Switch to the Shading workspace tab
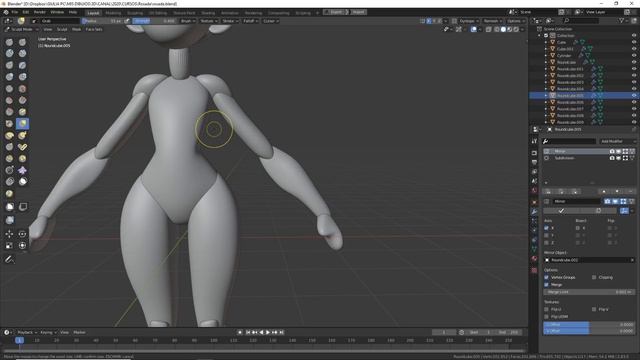The image size is (640, 360). pyautogui.click(x=208, y=13)
